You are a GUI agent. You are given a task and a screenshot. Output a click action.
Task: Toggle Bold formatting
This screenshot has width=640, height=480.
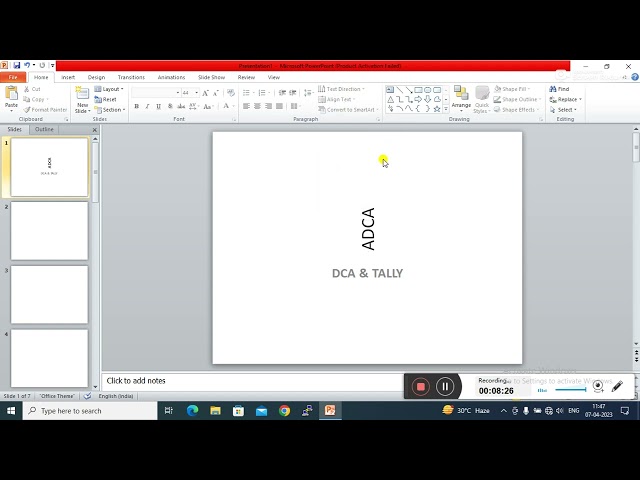pos(137,107)
